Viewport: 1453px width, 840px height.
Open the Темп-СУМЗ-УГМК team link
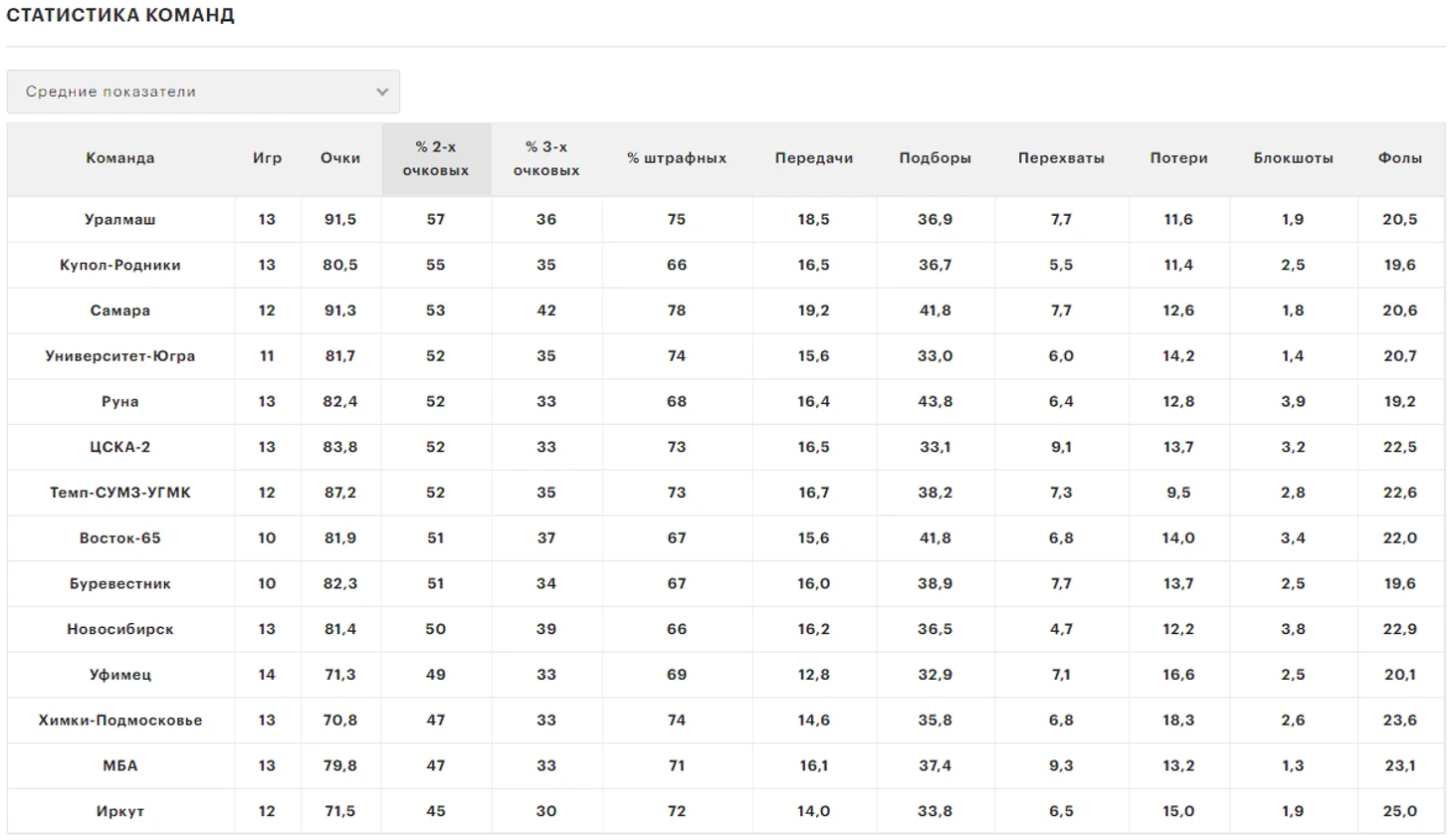coord(120,493)
